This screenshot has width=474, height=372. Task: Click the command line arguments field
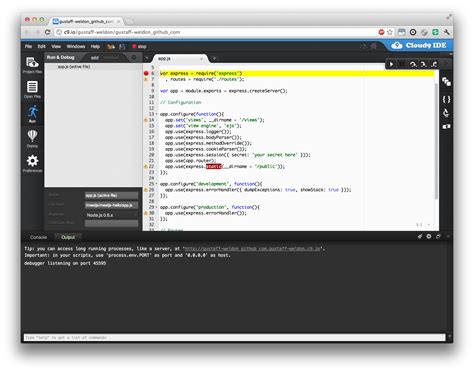point(111,223)
